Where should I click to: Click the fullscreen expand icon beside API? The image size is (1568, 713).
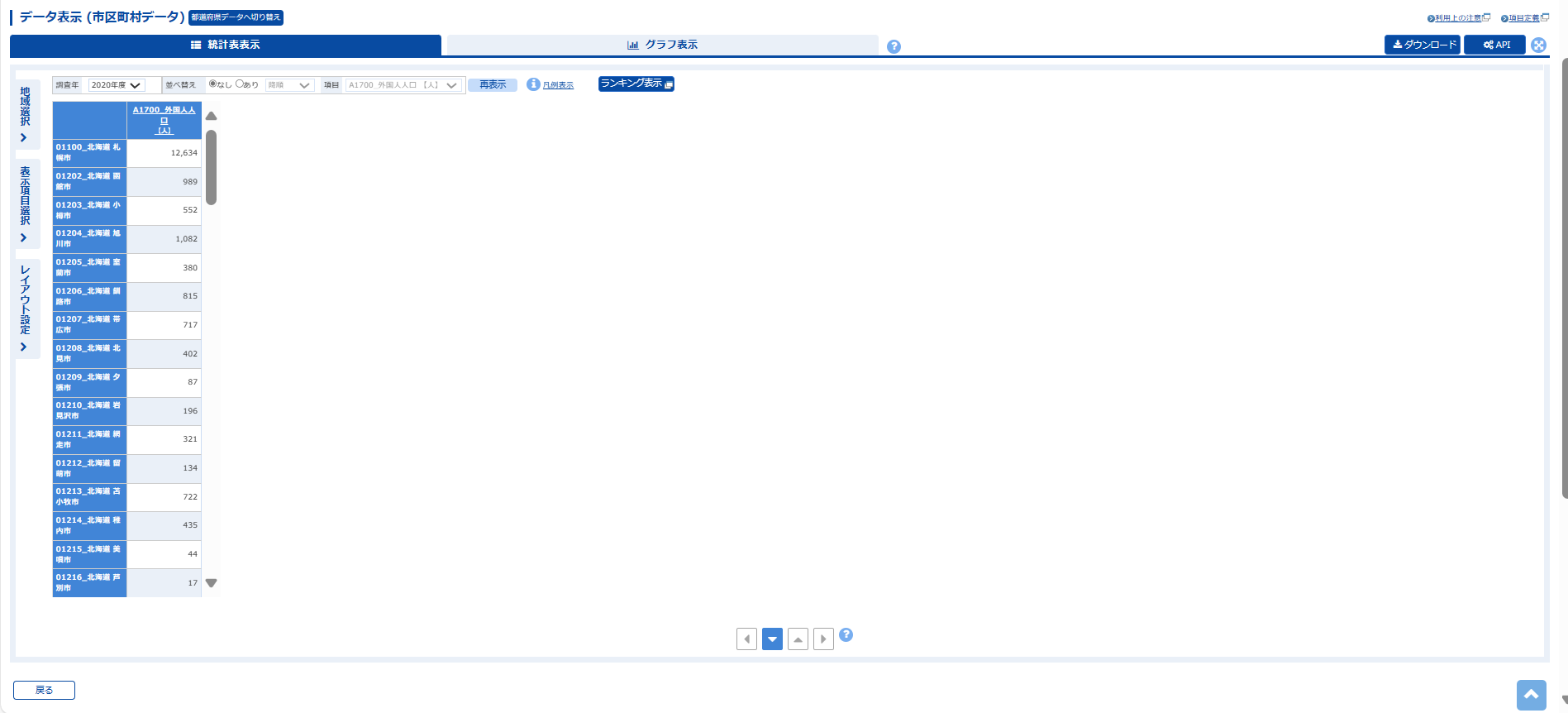[1538, 45]
